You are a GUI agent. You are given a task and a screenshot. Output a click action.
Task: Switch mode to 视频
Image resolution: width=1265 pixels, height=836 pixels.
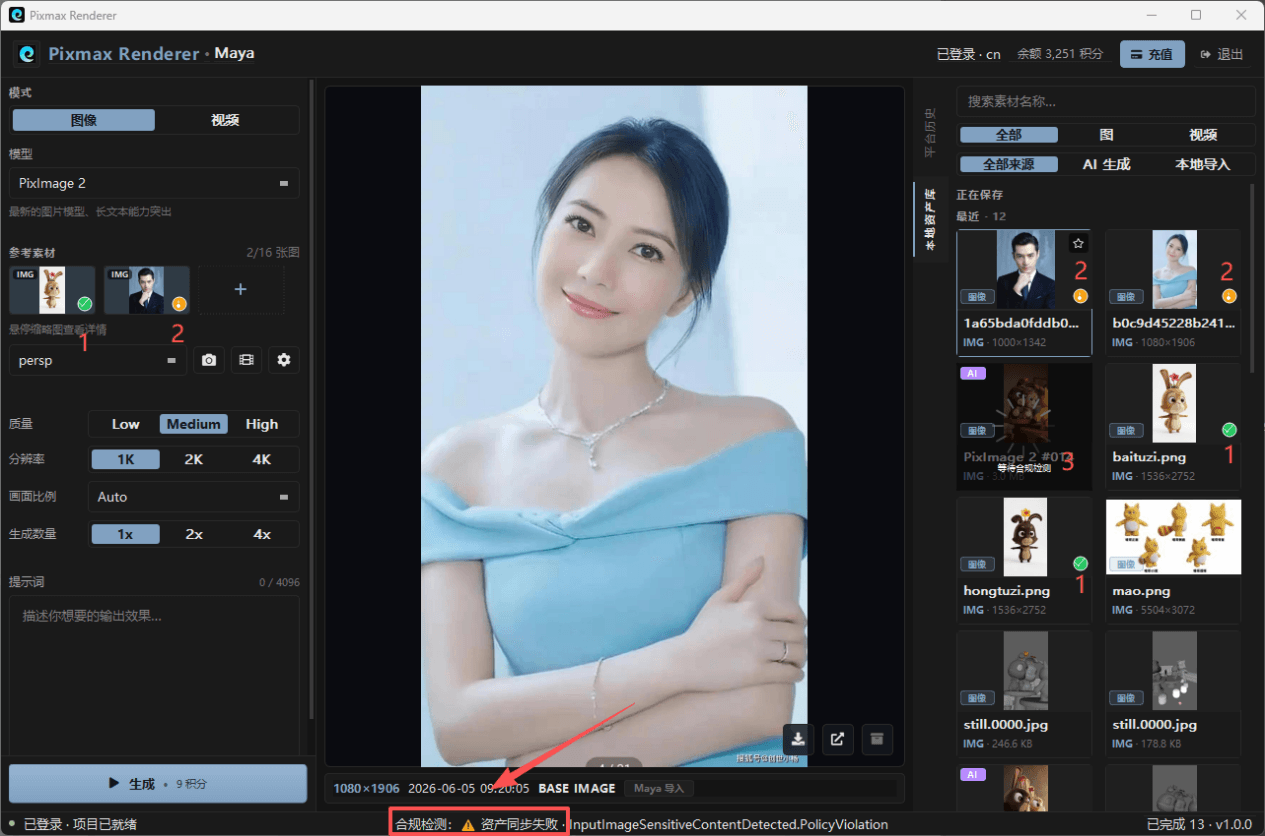click(x=225, y=120)
